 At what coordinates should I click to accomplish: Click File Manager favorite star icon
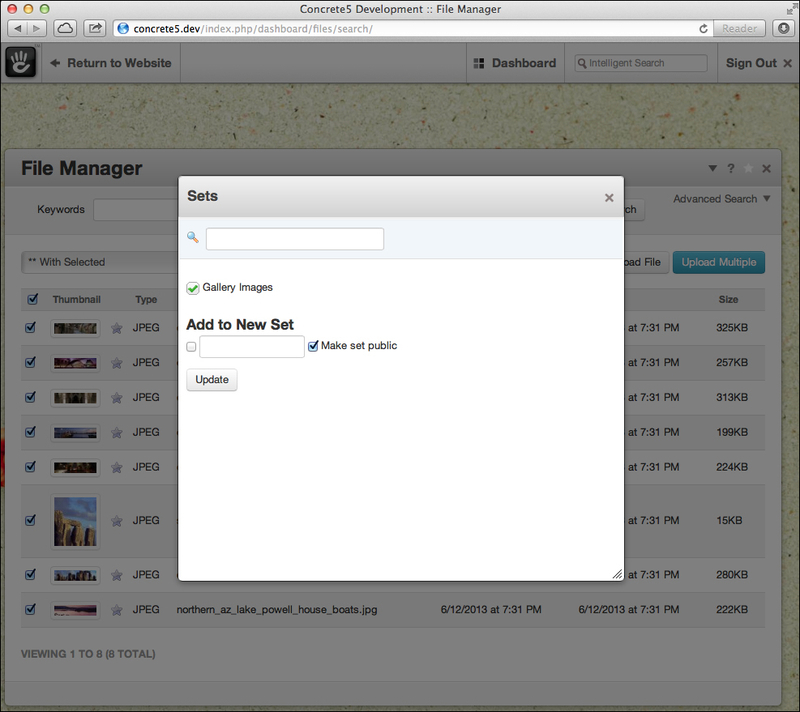pos(748,168)
